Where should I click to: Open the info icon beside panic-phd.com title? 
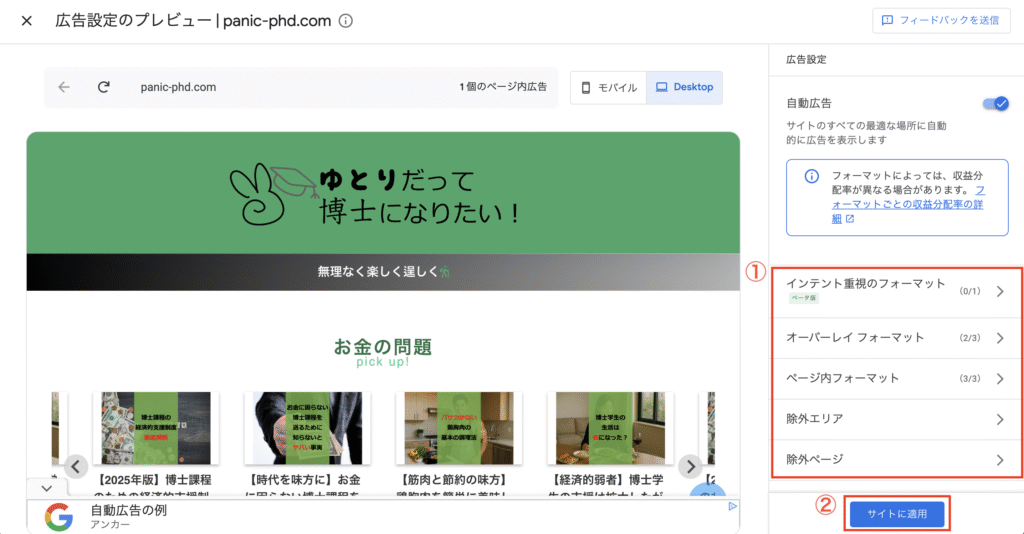click(345, 21)
